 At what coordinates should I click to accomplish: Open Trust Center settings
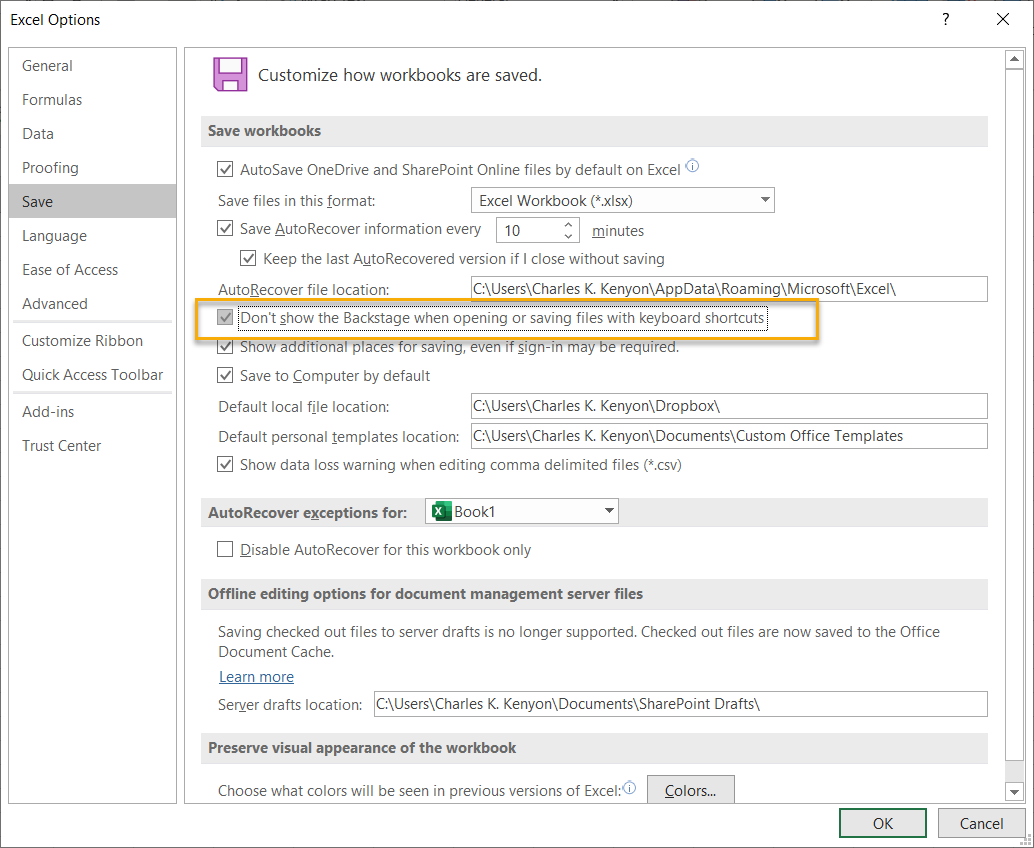pyautogui.click(x=92, y=446)
